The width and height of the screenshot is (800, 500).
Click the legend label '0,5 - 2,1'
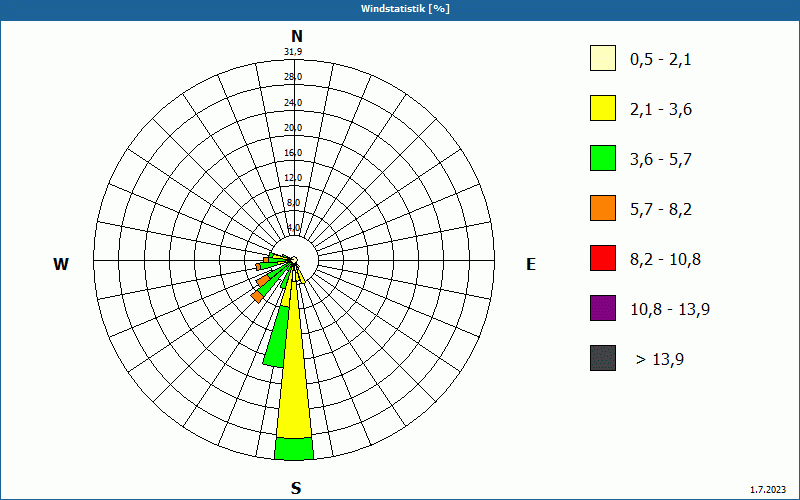click(661, 60)
